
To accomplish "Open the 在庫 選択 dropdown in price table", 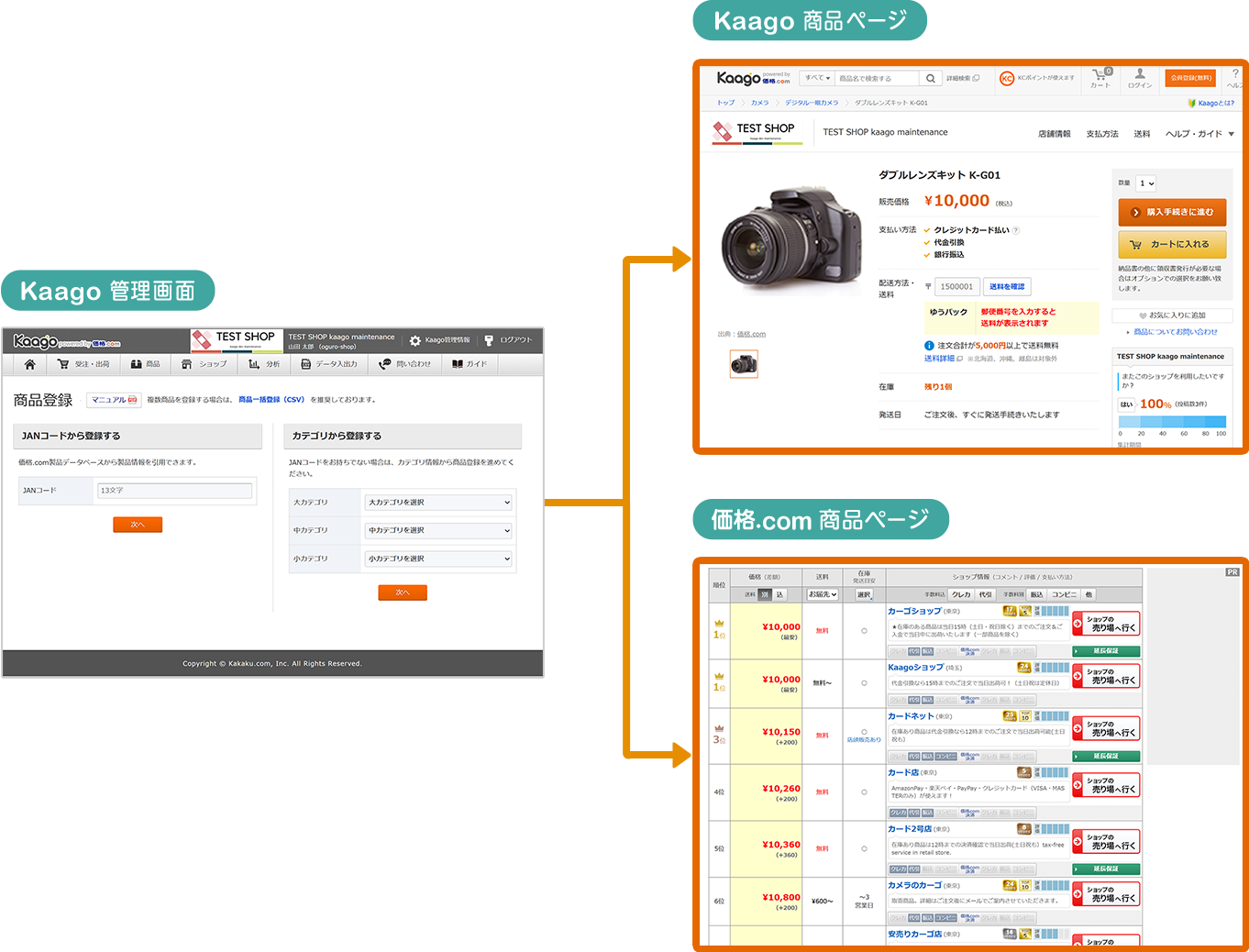I will click(864, 595).
